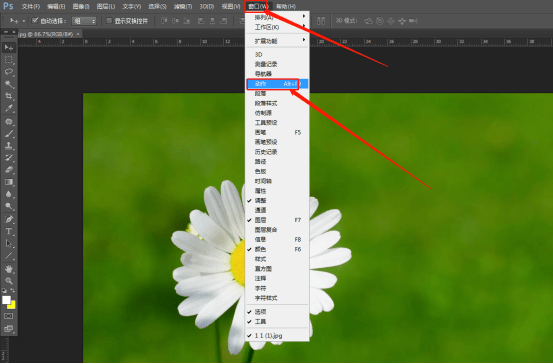Open Move tool preset picker arrow
Image resolution: width=553 pixels, height=364 pixels.
[x=24, y=21]
